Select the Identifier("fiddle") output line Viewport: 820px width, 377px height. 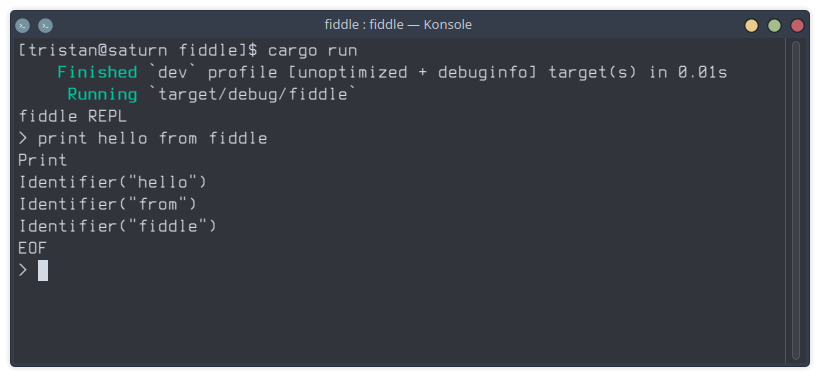[118, 226]
